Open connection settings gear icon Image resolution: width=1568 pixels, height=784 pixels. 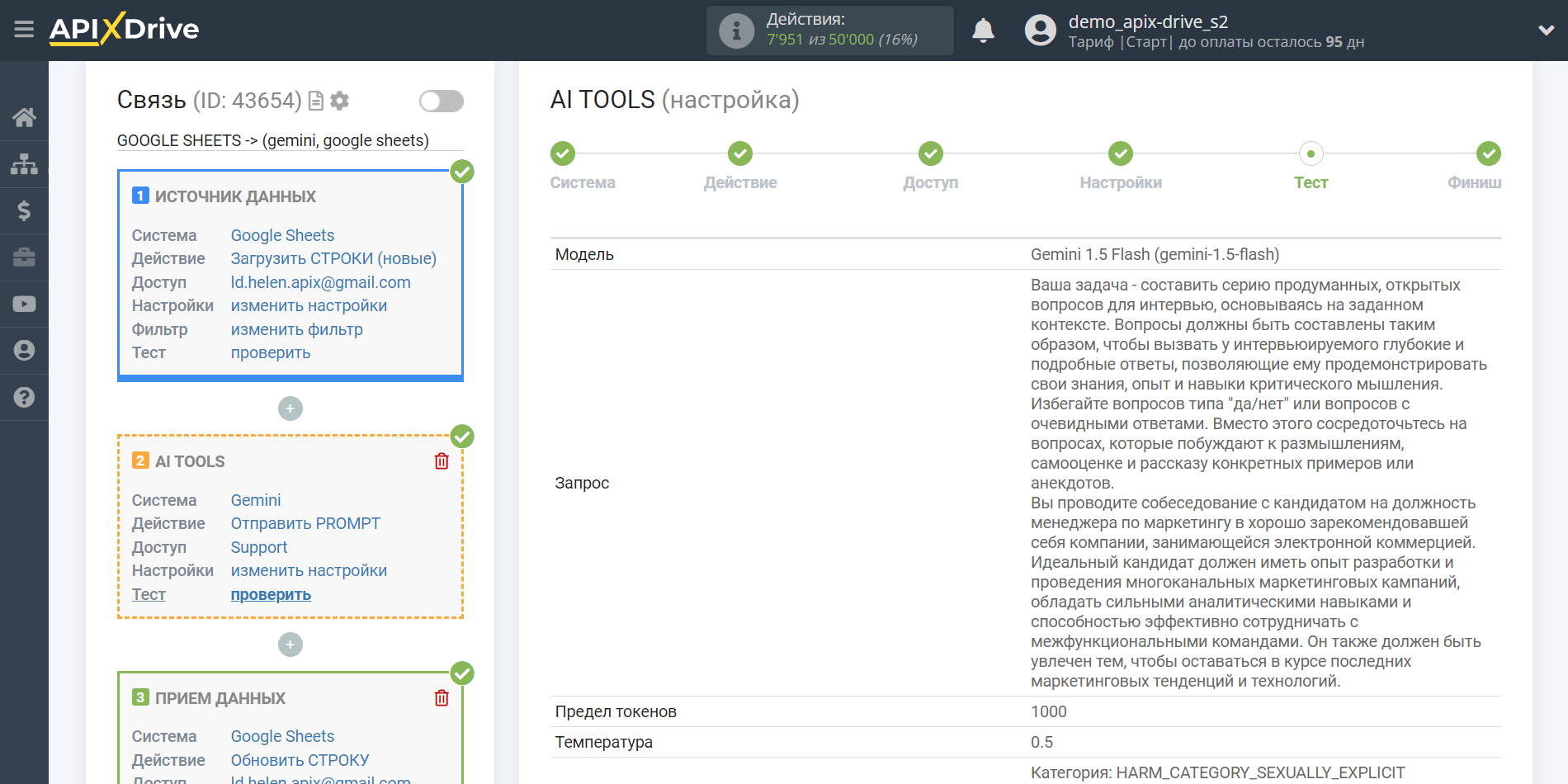(339, 101)
